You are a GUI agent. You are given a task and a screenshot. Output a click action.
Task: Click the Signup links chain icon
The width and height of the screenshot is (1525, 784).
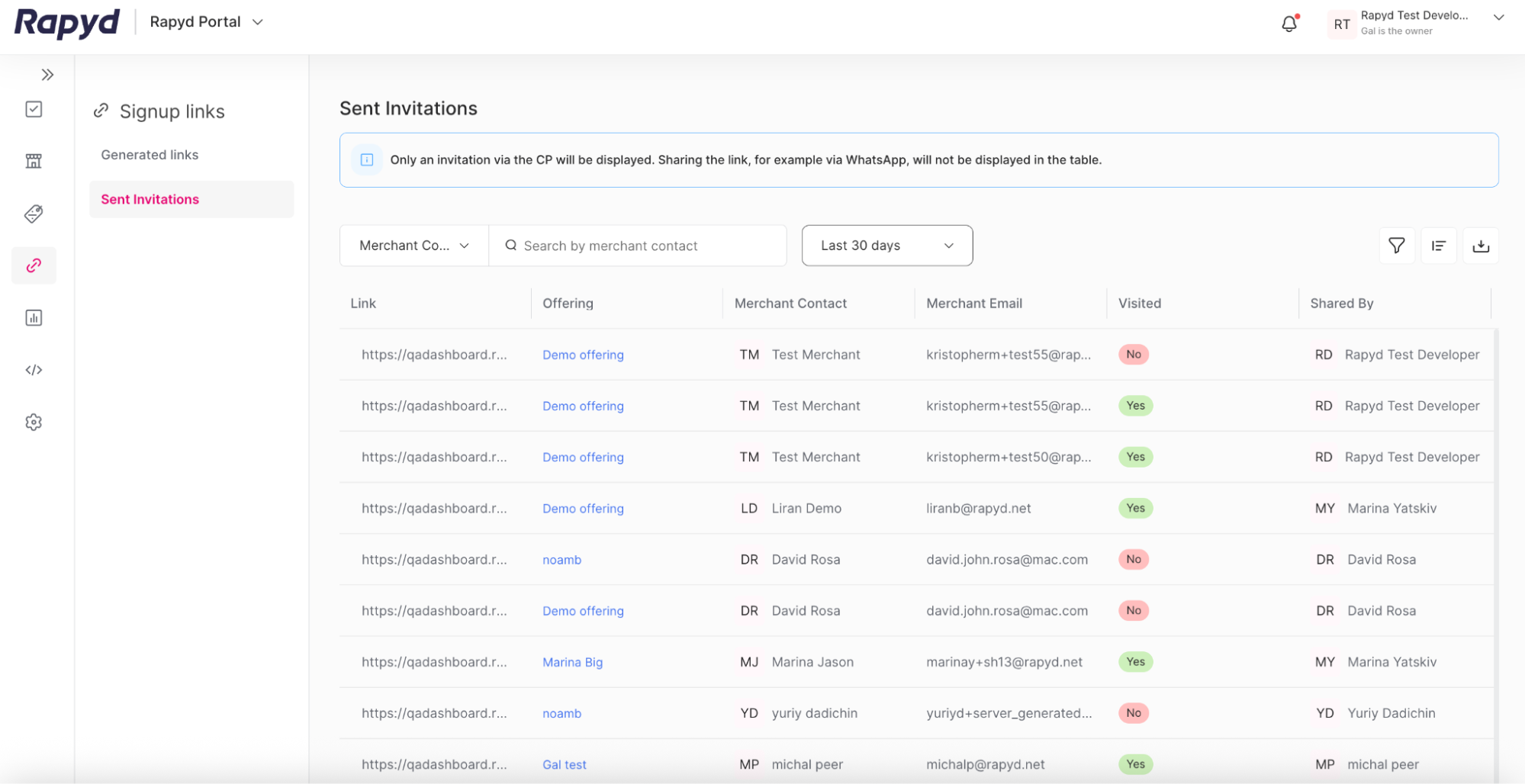(34, 265)
